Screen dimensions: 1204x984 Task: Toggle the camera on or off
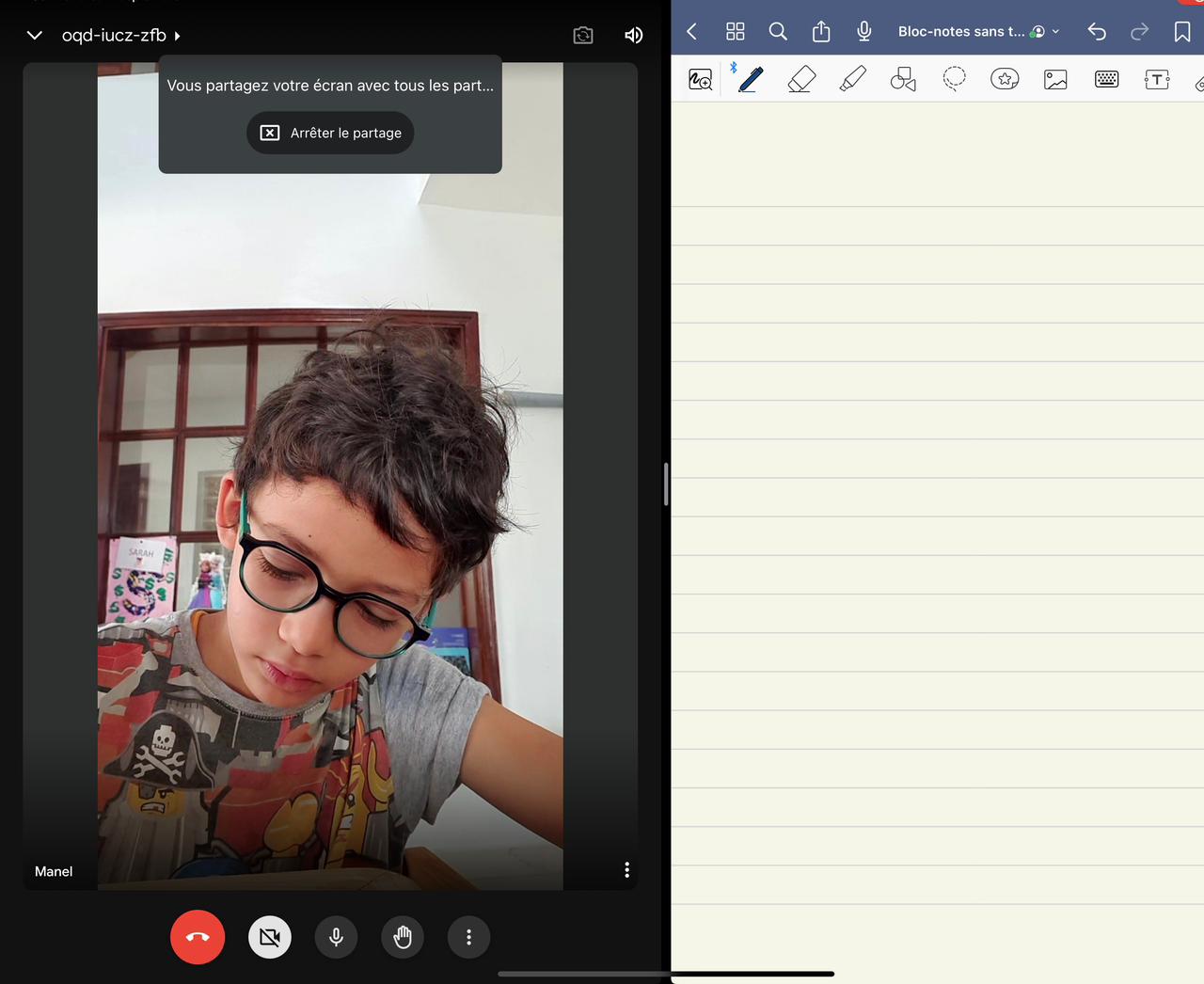[270, 937]
